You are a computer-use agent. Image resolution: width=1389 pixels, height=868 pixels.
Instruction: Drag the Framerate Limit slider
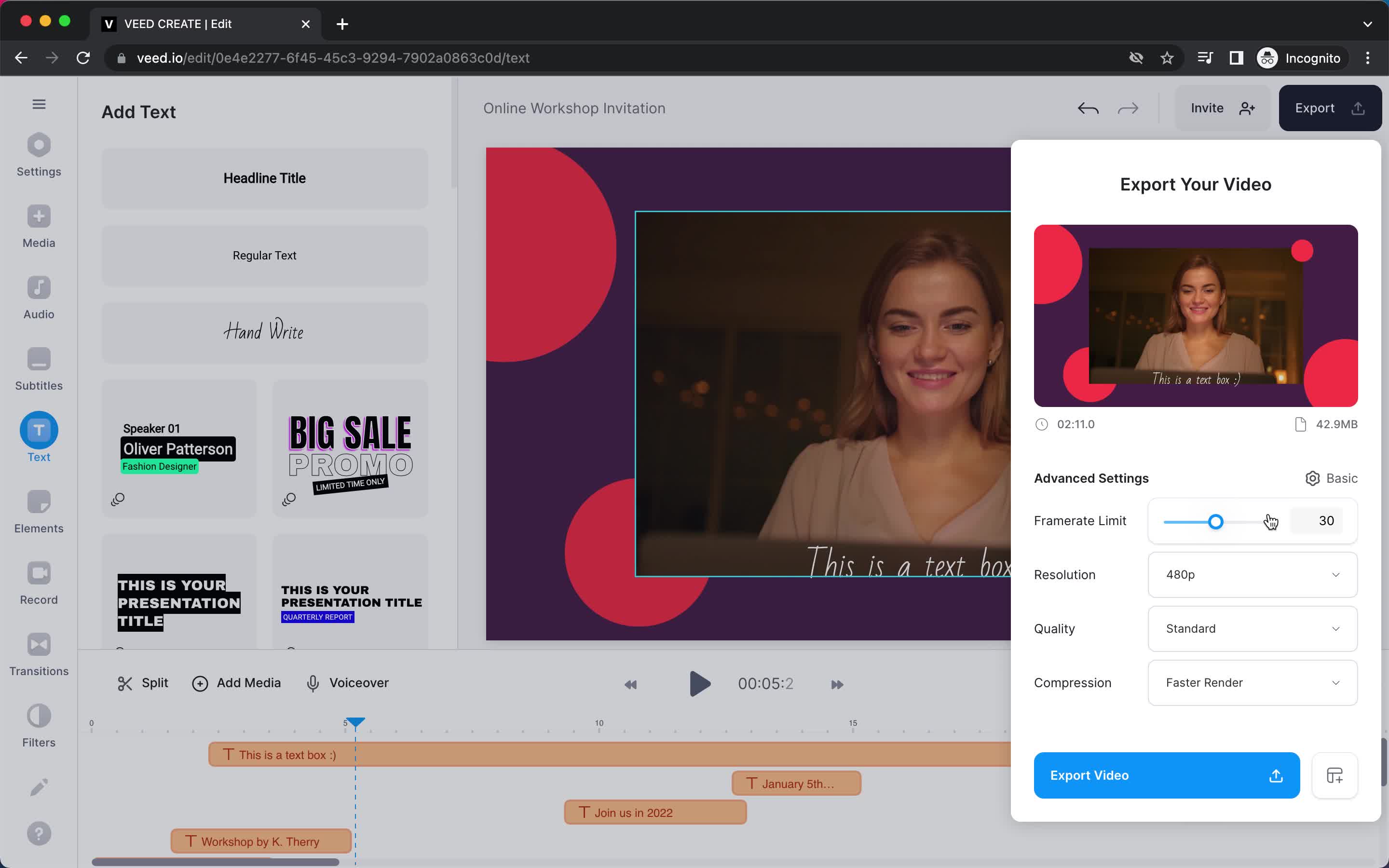(x=1216, y=521)
